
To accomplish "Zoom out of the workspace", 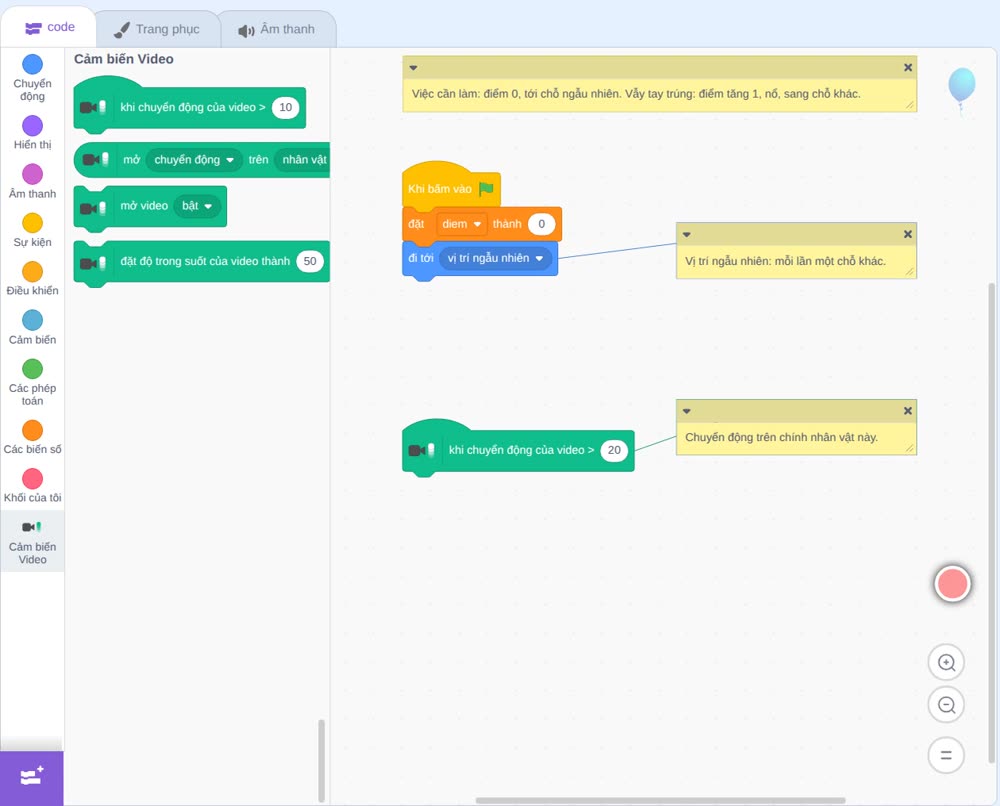I will 946,705.
